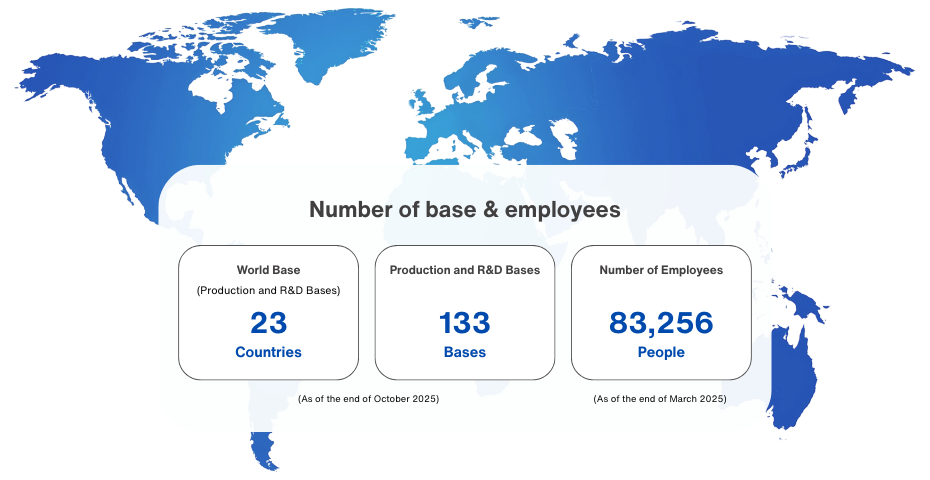Click the blue "Countries" label
The image size is (930, 480).
268,352
